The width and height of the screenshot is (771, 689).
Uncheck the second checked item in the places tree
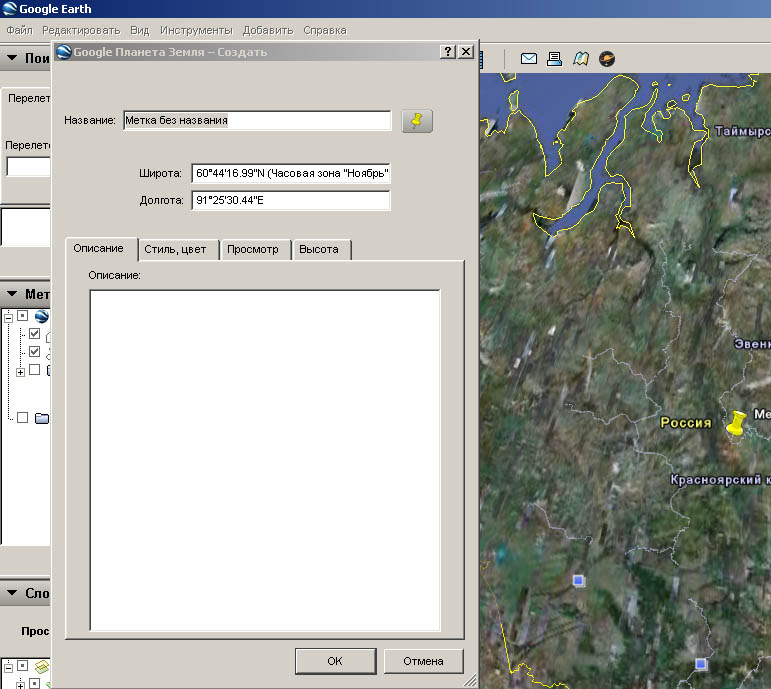(35, 352)
